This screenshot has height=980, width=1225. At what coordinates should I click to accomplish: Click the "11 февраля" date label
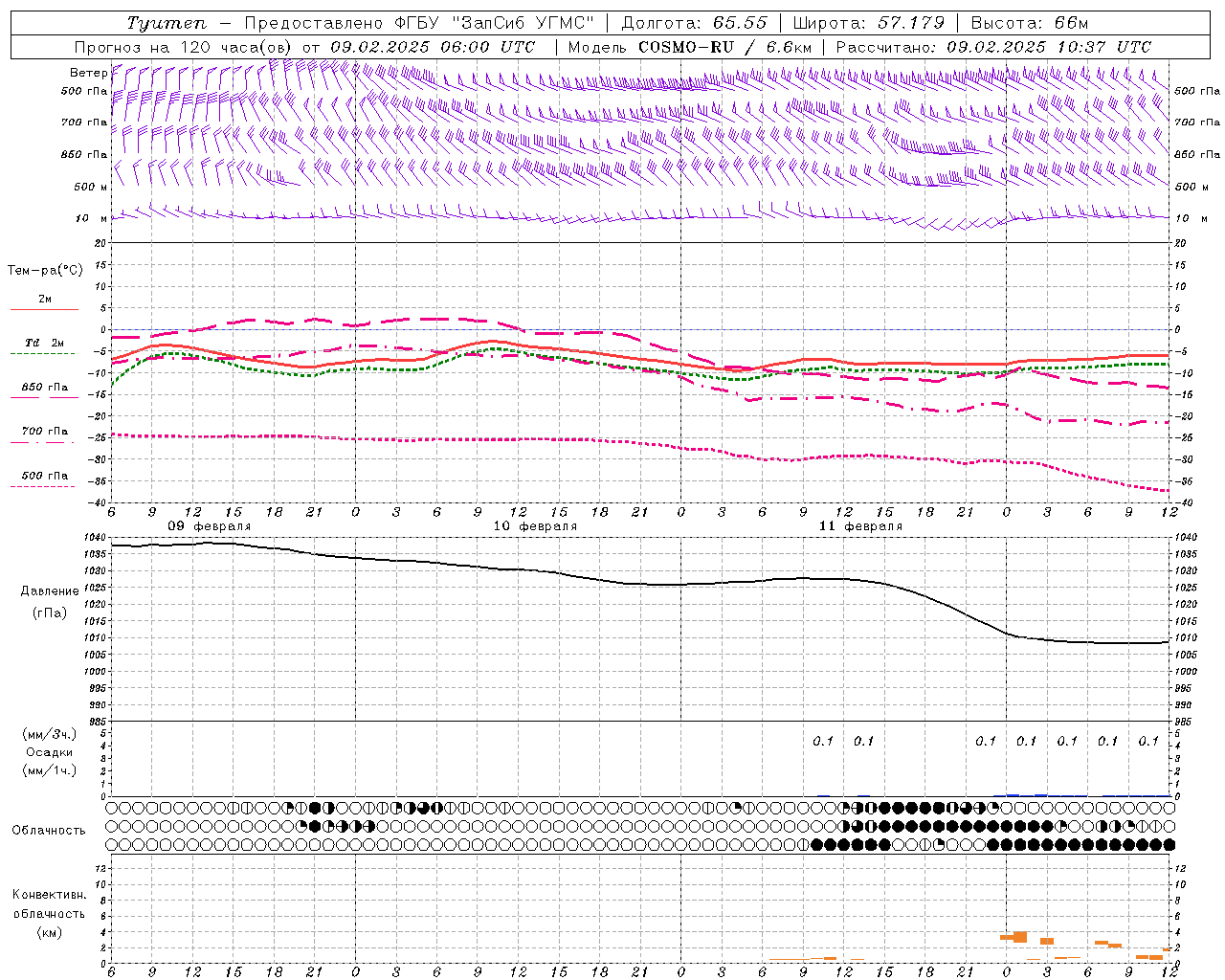(x=860, y=526)
